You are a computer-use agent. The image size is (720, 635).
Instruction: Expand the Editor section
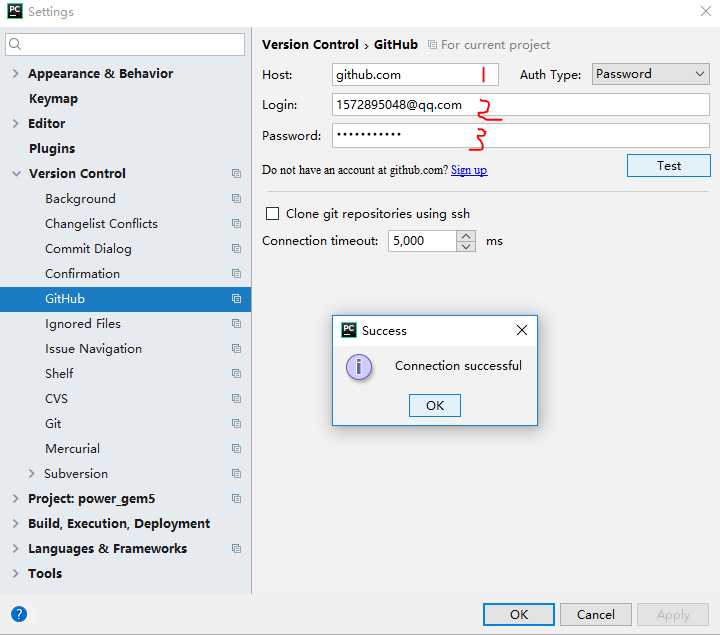[x=15, y=124]
